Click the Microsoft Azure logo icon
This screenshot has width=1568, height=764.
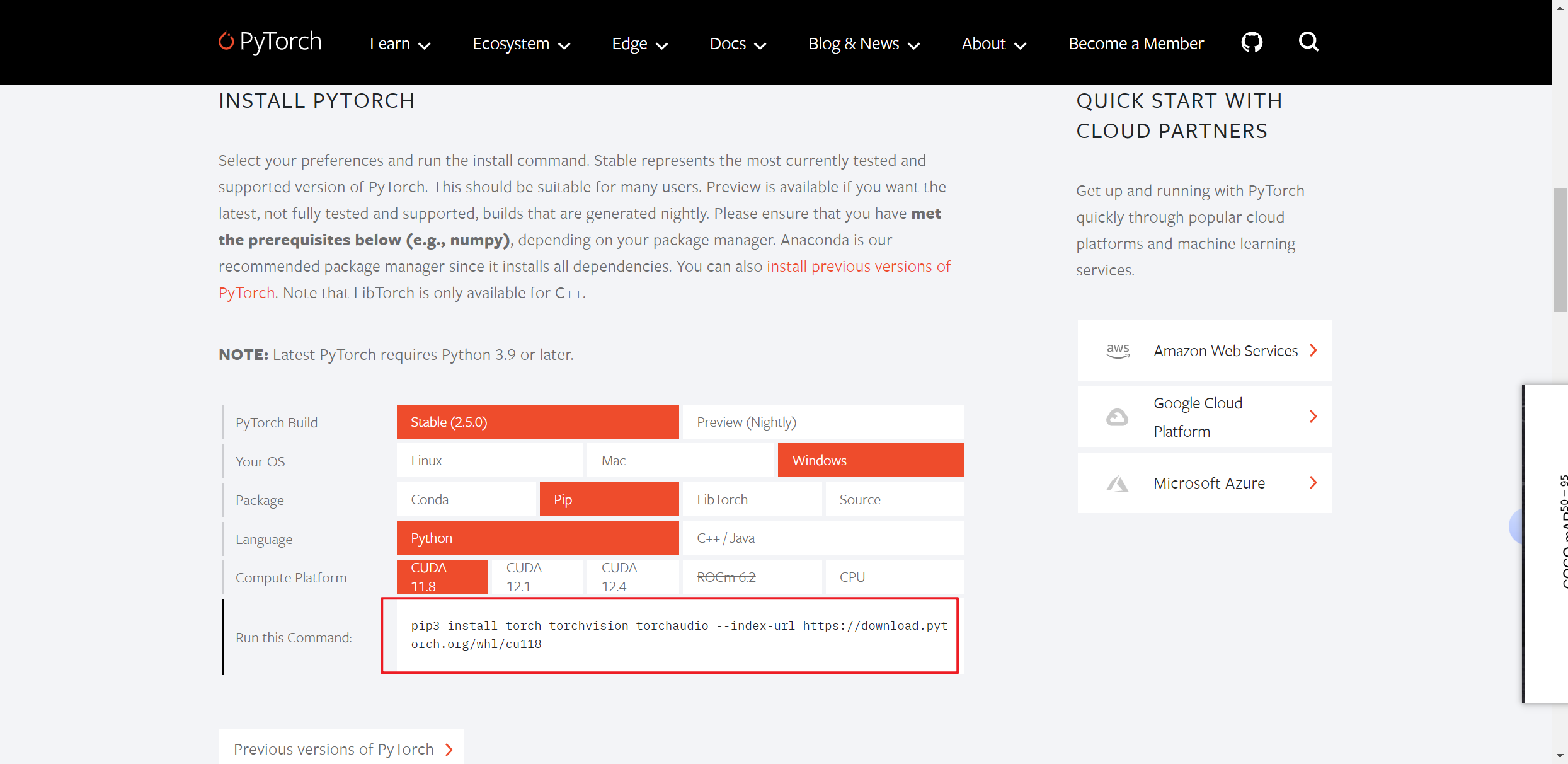click(1117, 483)
